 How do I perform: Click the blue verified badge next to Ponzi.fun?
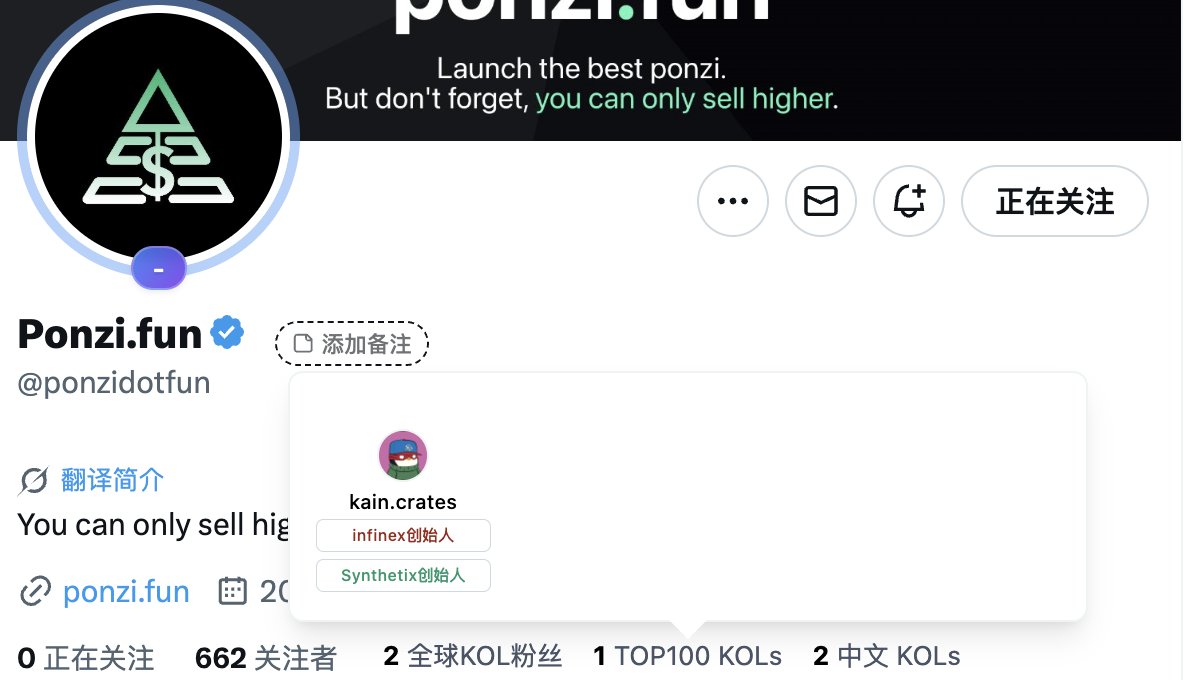(x=227, y=332)
